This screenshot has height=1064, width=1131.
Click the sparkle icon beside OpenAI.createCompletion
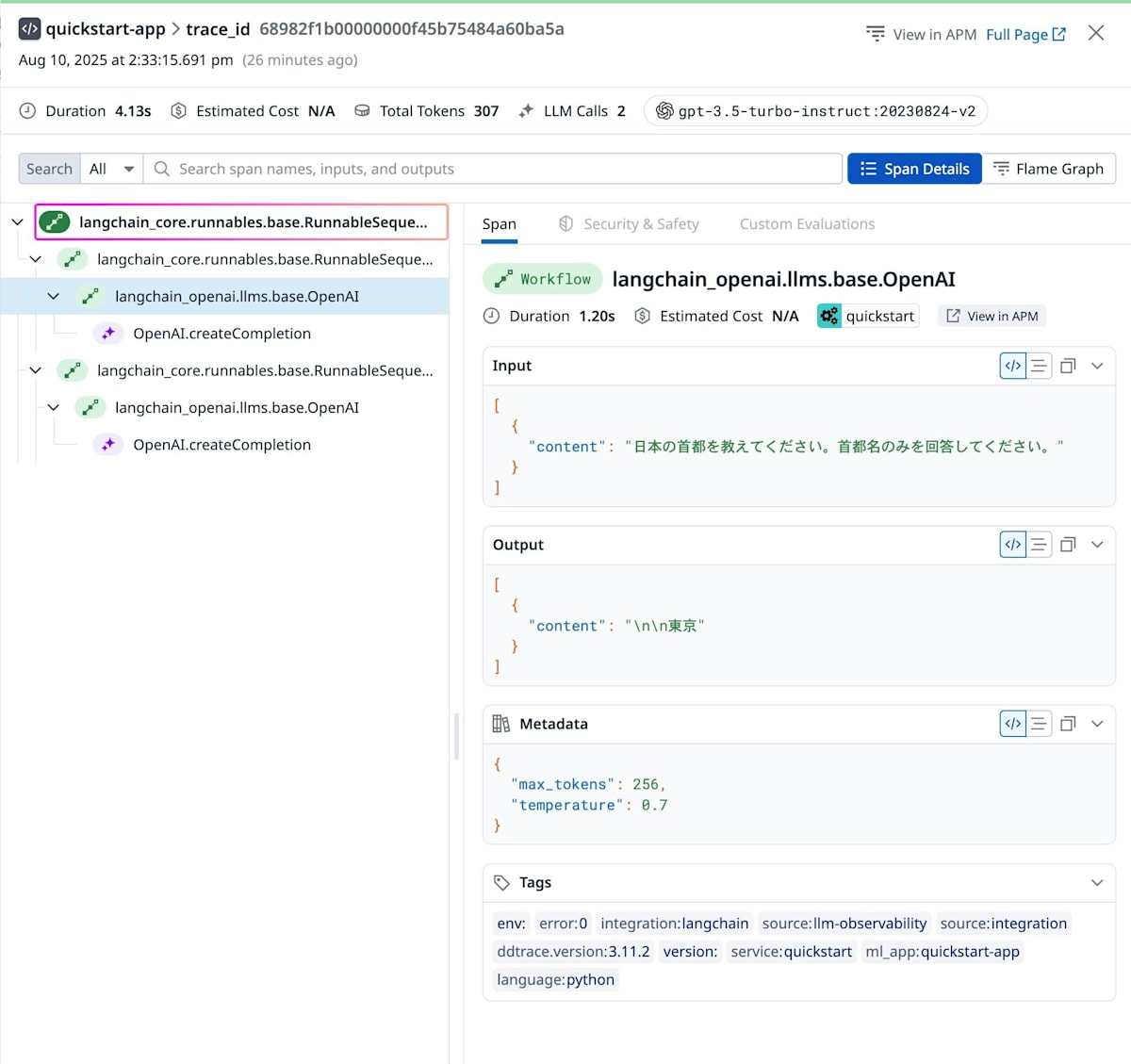coord(108,333)
